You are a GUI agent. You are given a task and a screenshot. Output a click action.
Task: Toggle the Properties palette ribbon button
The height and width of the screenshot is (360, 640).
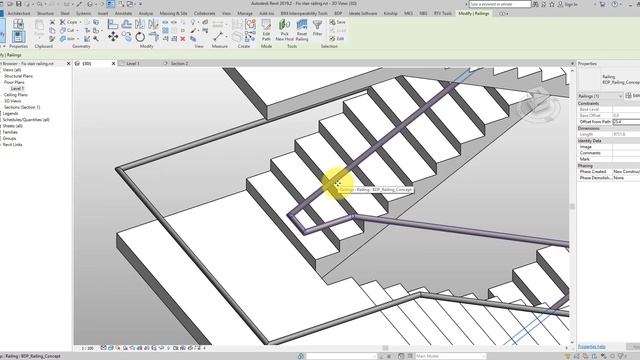(18, 37)
